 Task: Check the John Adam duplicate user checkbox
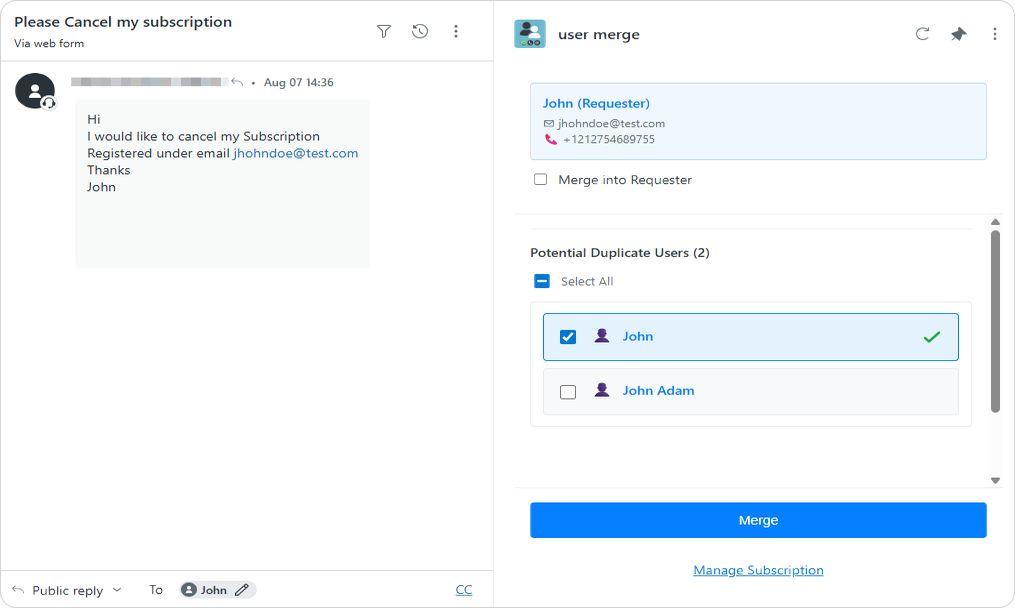(x=568, y=392)
